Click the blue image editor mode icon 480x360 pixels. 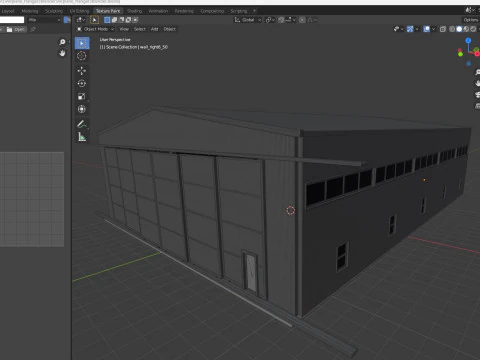point(67,20)
